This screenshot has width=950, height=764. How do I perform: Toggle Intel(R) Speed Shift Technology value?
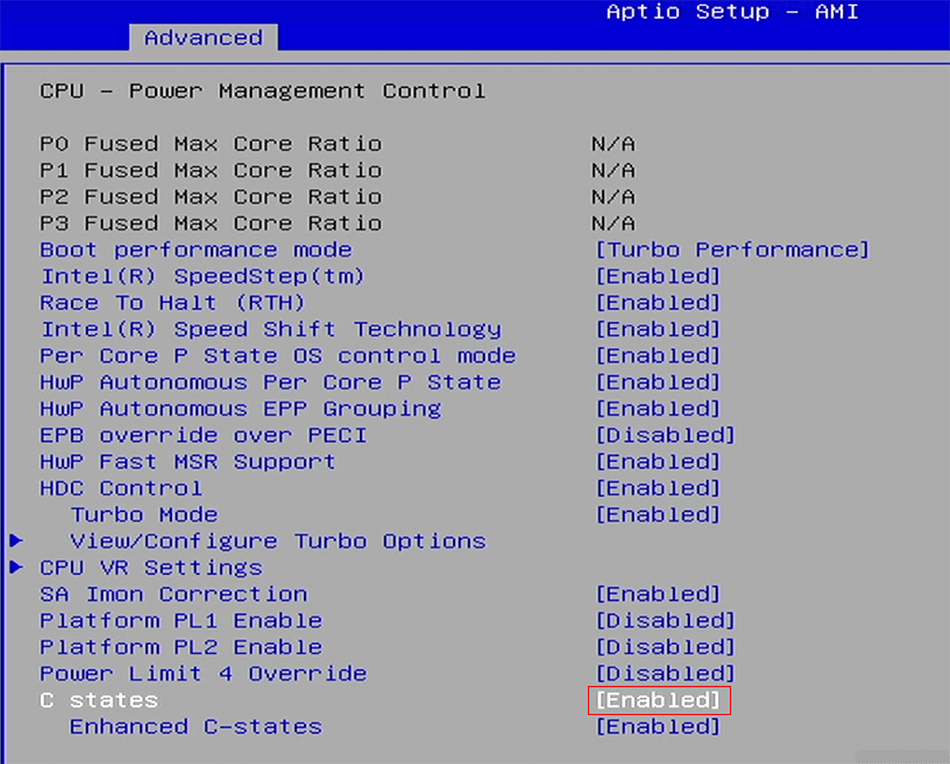pos(658,329)
